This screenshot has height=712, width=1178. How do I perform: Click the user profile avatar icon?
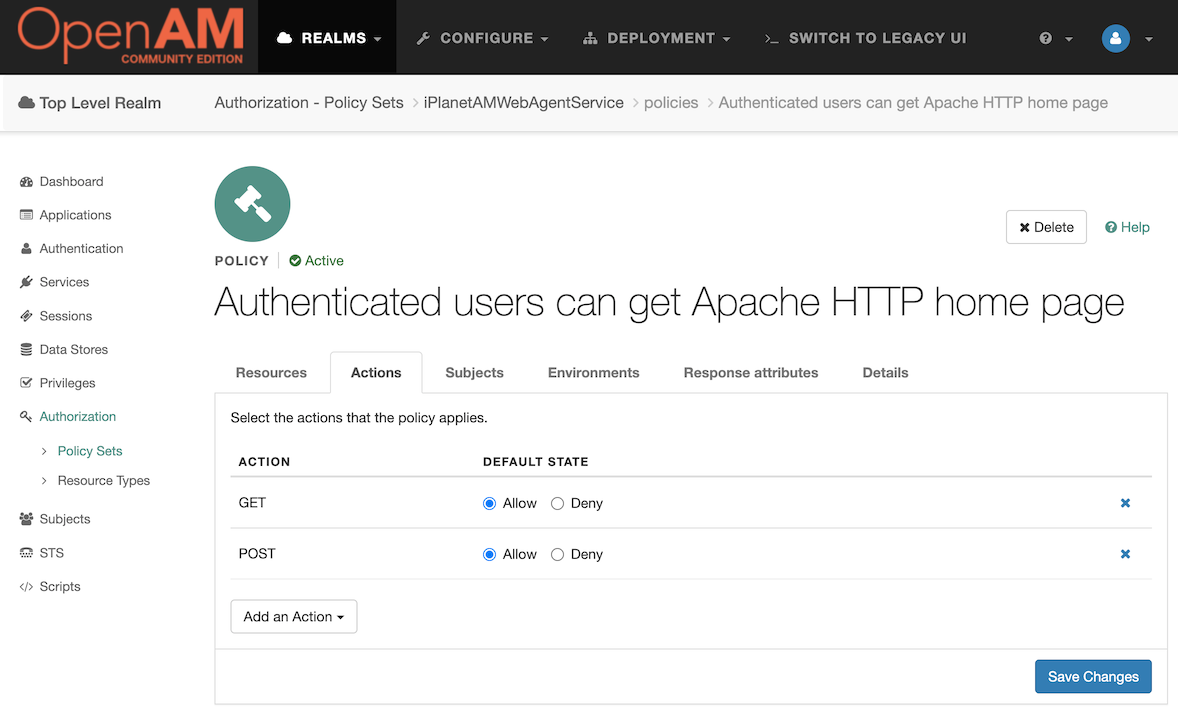tap(1115, 38)
